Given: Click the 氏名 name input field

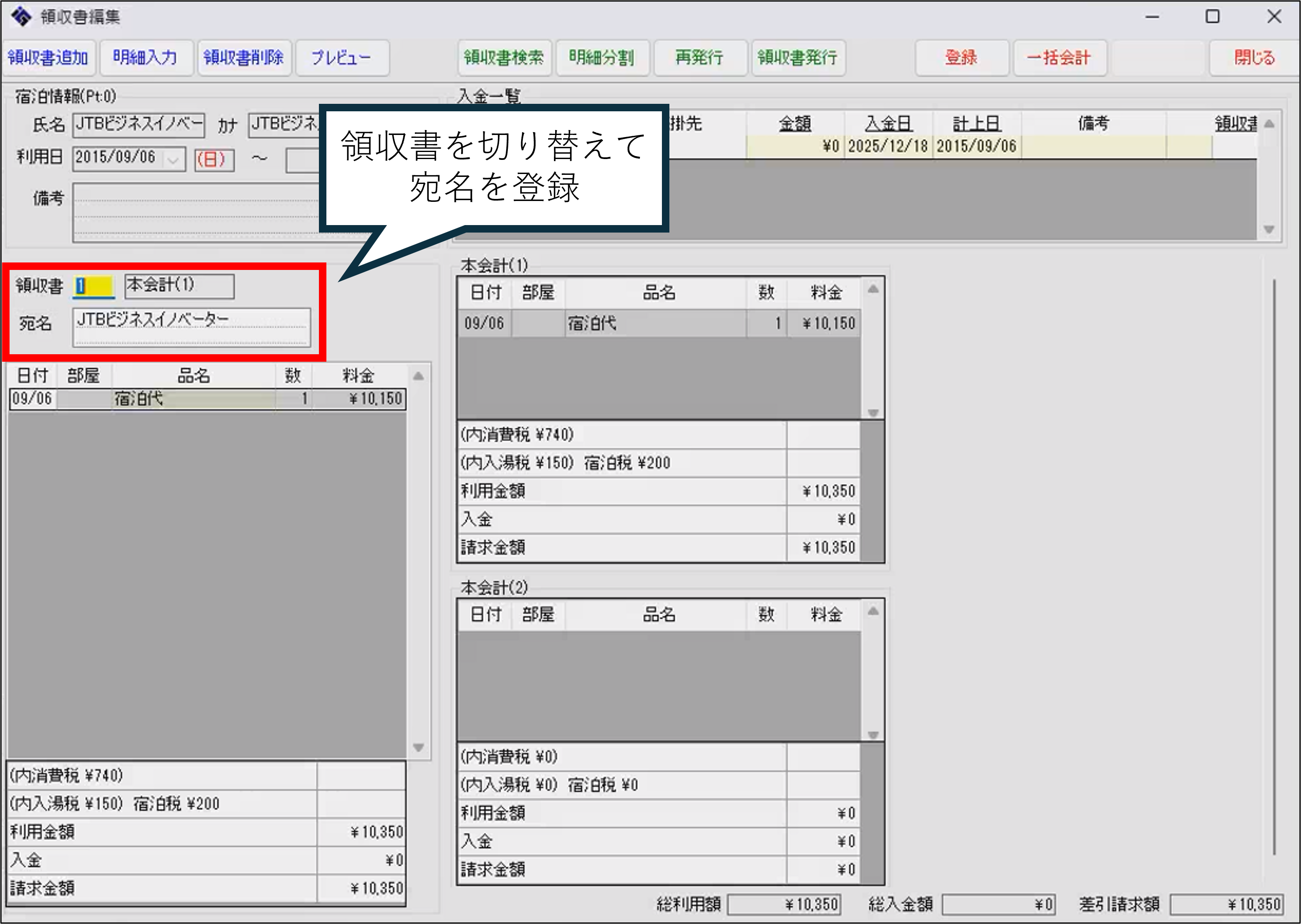Looking at the screenshot, I should click(x=138, y=125).
